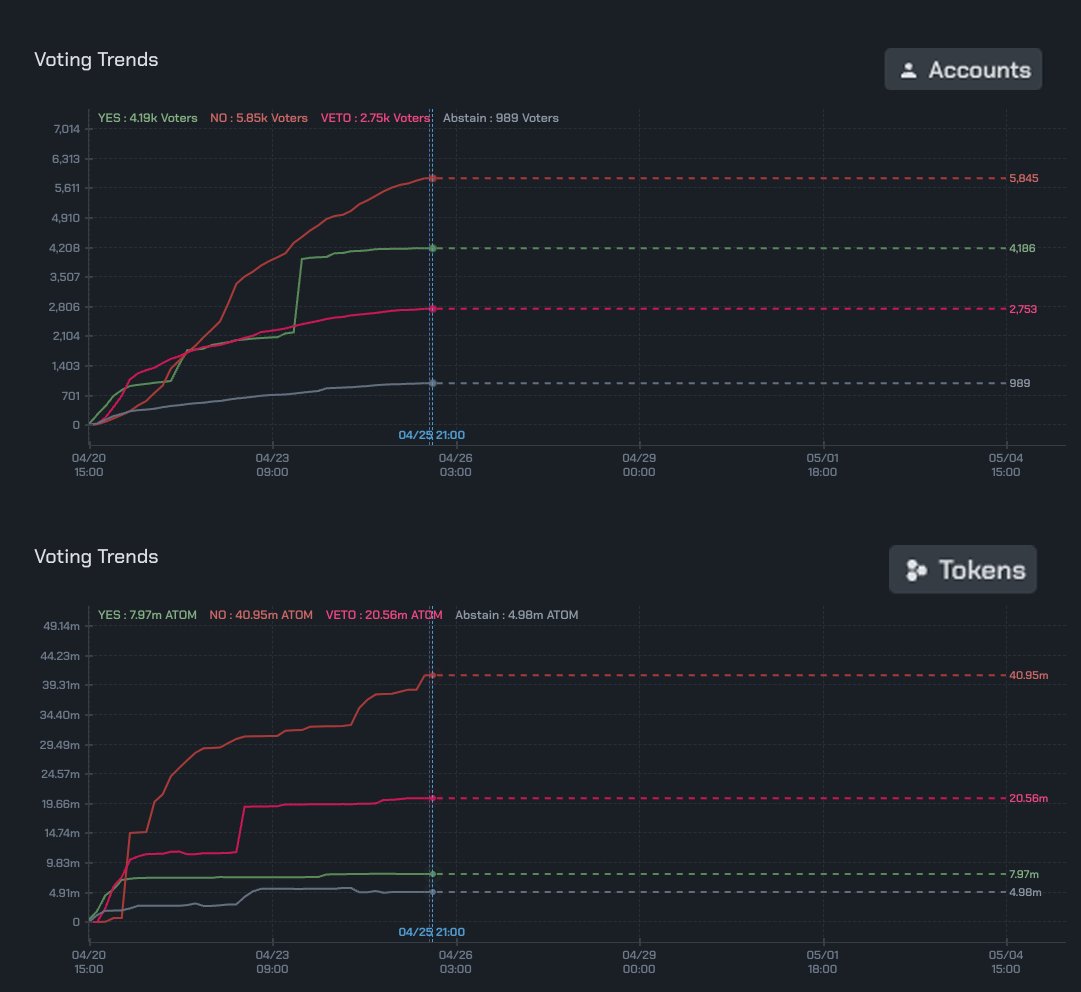Switch to the Tokens voting view

click(963, 568)
